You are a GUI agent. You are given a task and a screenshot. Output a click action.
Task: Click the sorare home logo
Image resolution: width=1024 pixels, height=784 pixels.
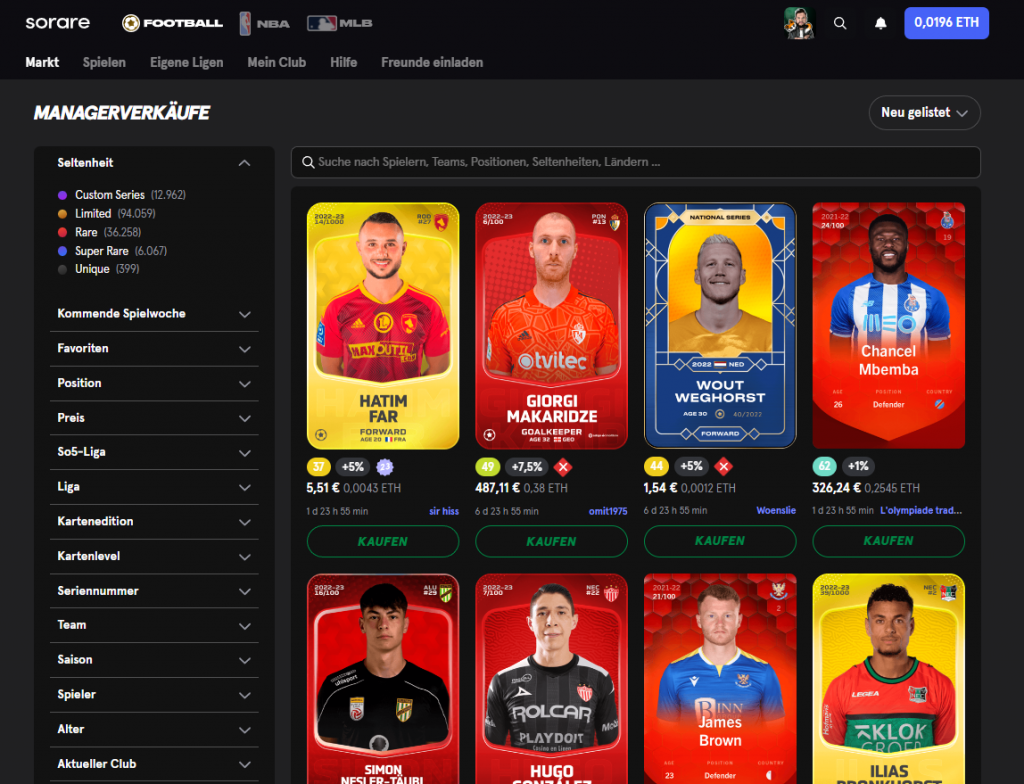pos(57,23)
